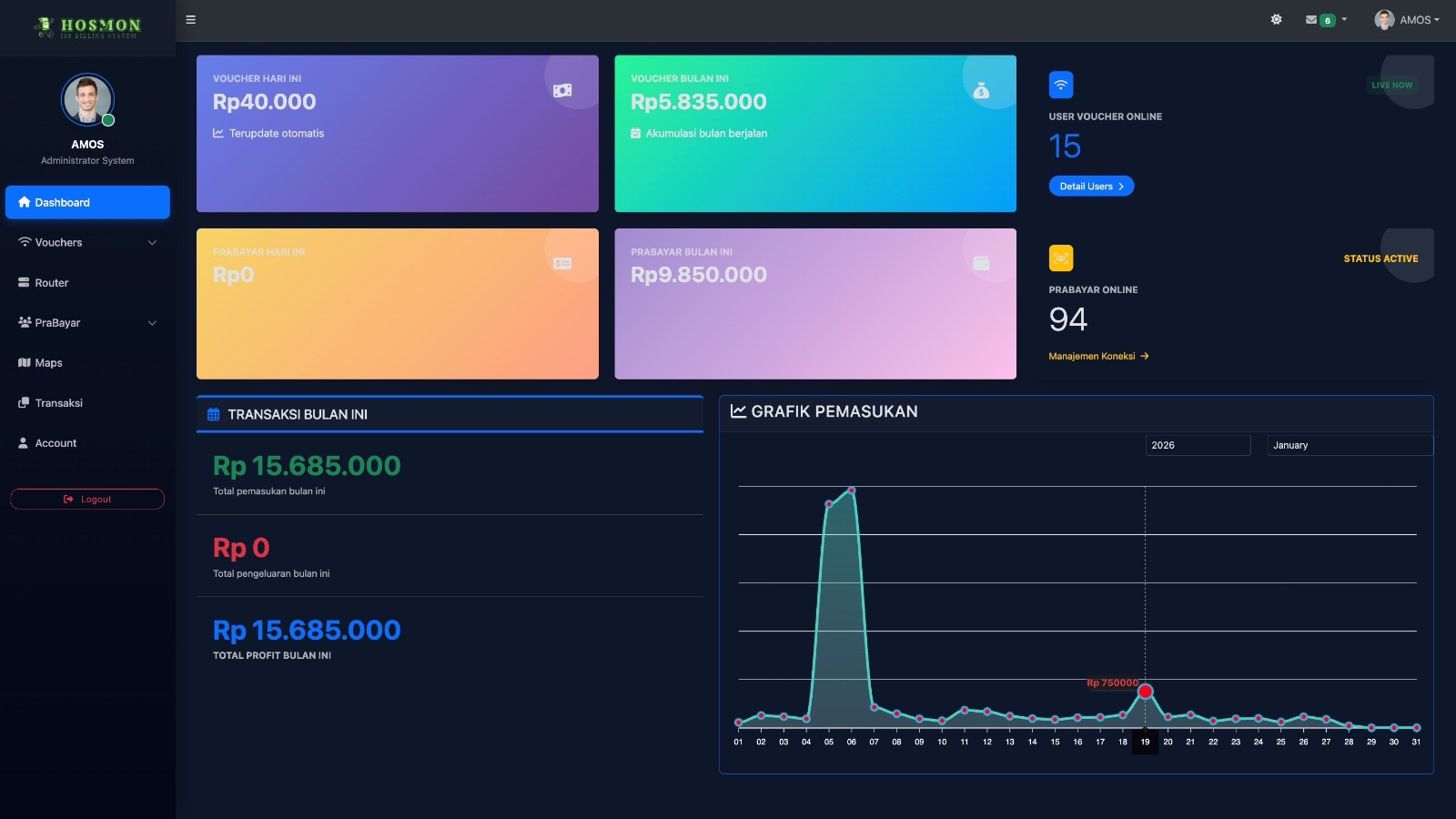Click the money bag icon on Voucher Bulan Ini
1456x819 pixels.
point(981,90)
